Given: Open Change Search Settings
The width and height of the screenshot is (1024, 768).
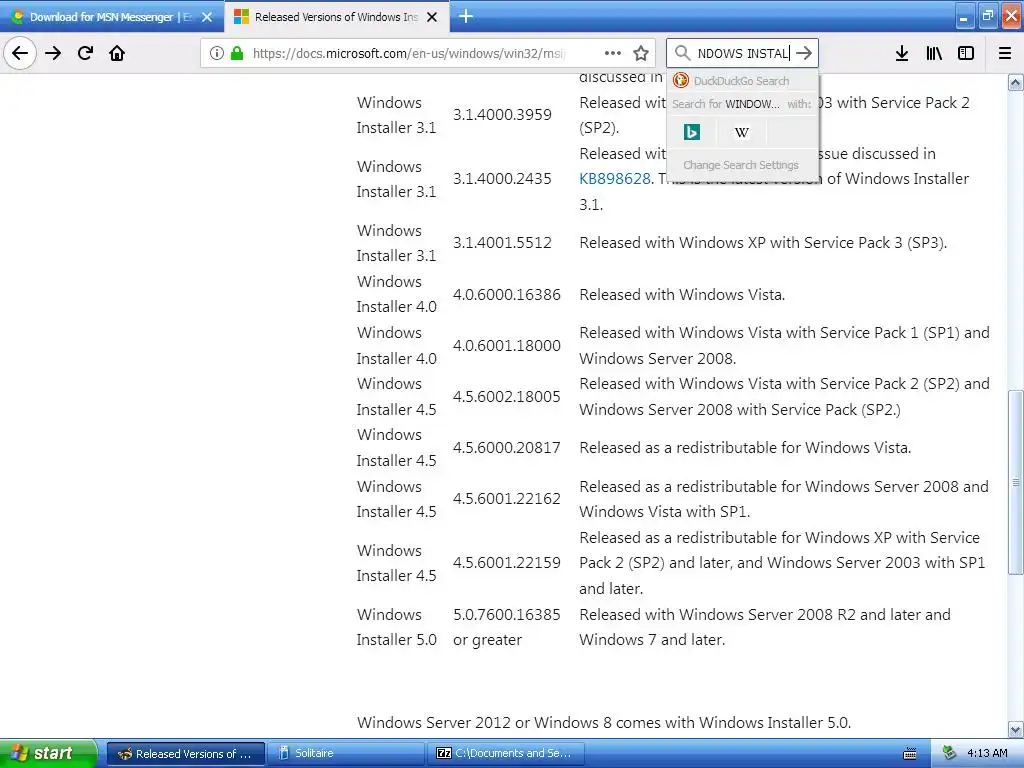Looking at the screenshot, I should (741, 165).
